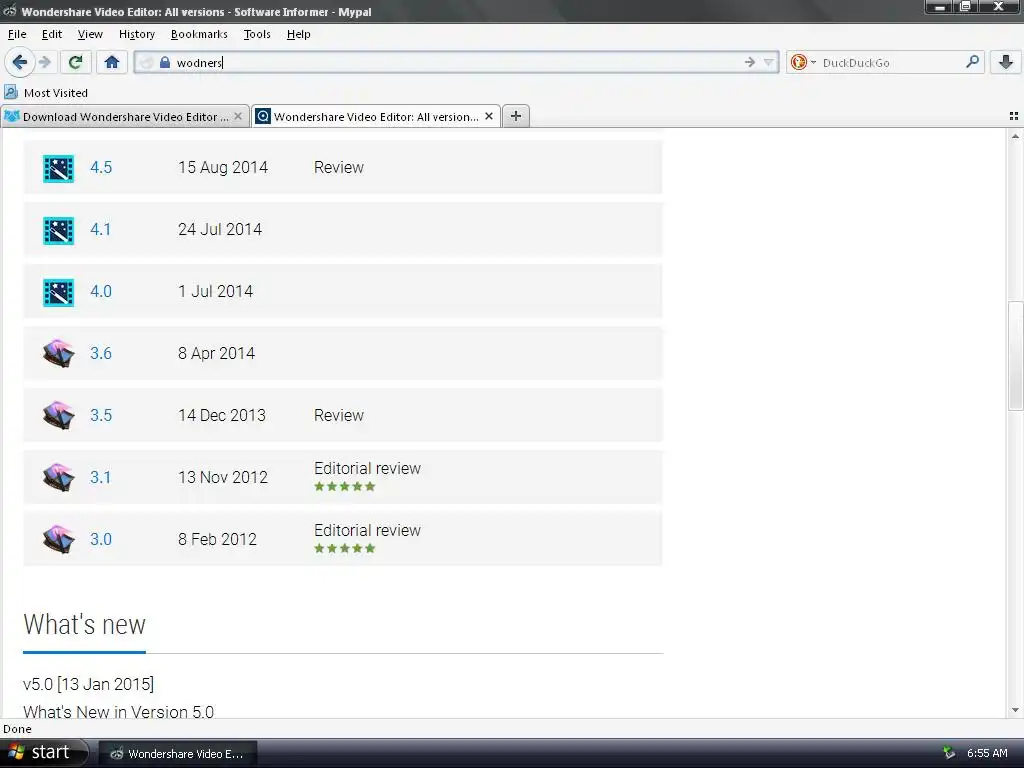Click the version 3.1 app icon
Screen dimensions: 1024x768
(x=59, y=477)
